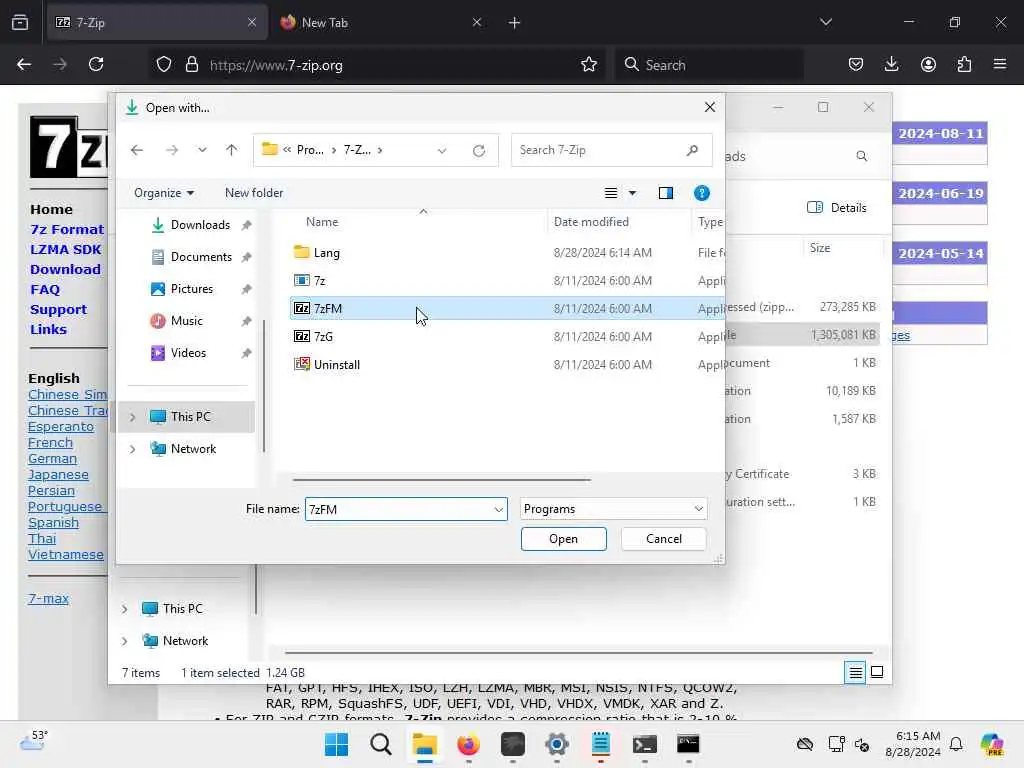Image resolution: width=1024 pixels, height=768 pixels.
Task: Expand Network in dialog sidebar
Action: point(133,449)
